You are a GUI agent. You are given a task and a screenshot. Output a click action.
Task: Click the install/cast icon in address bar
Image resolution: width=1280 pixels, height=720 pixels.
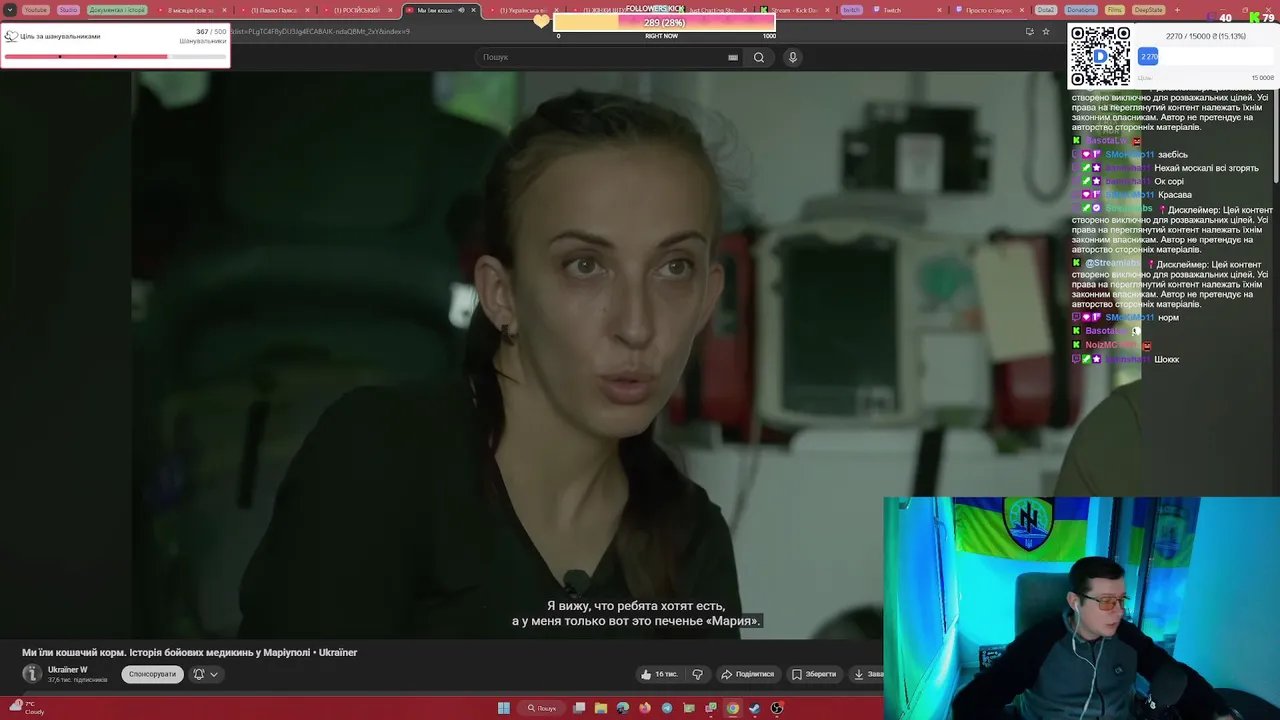[1029, 31]
